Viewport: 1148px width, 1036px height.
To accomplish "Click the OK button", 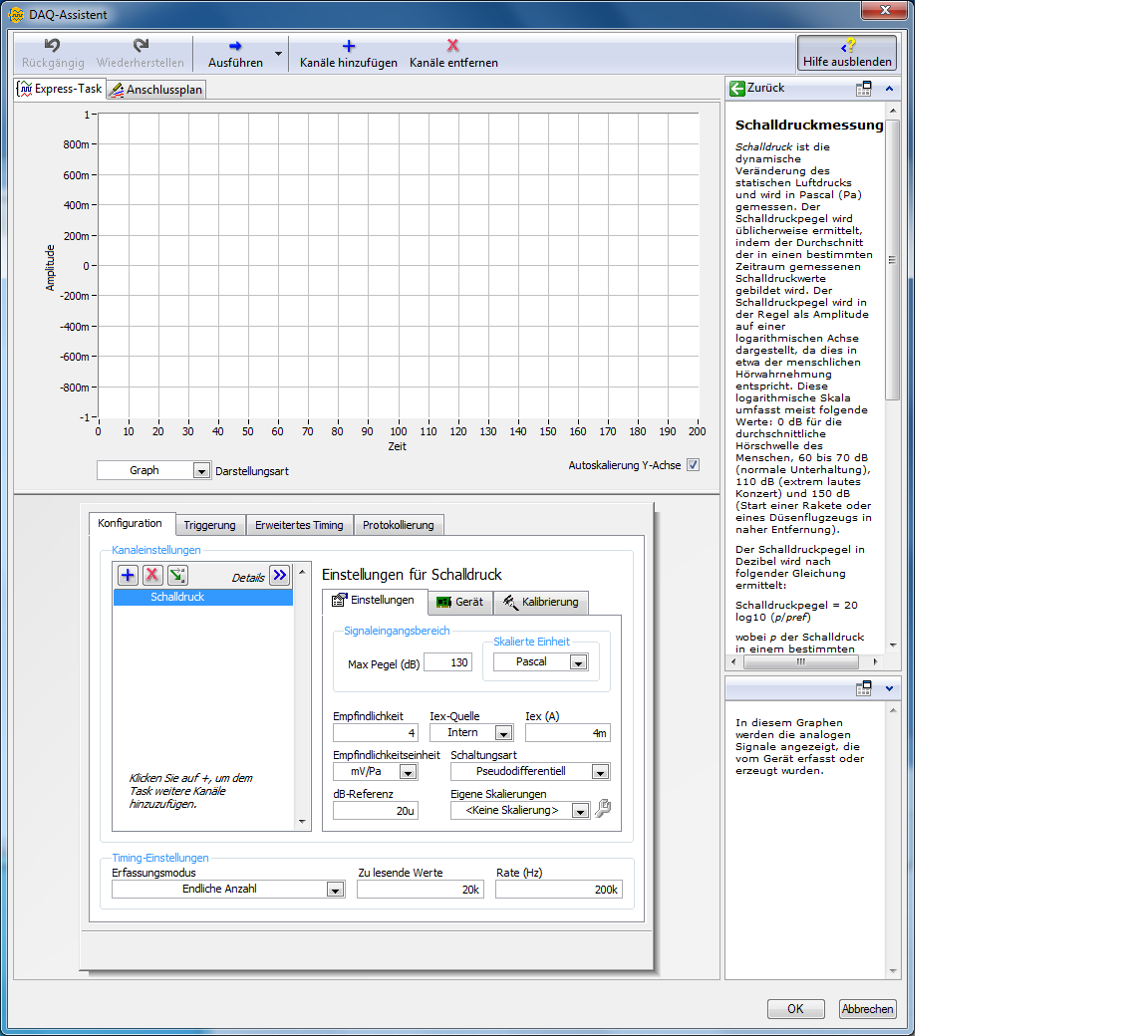I will [795, 1009].
